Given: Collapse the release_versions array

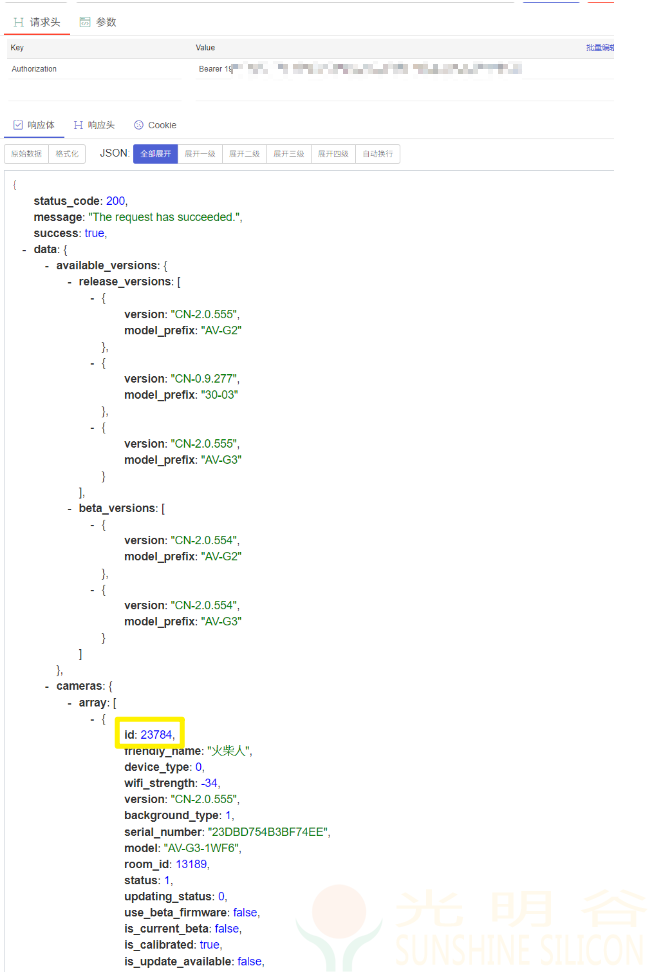Looking at the screenshot, I should [x=70, y=281].
